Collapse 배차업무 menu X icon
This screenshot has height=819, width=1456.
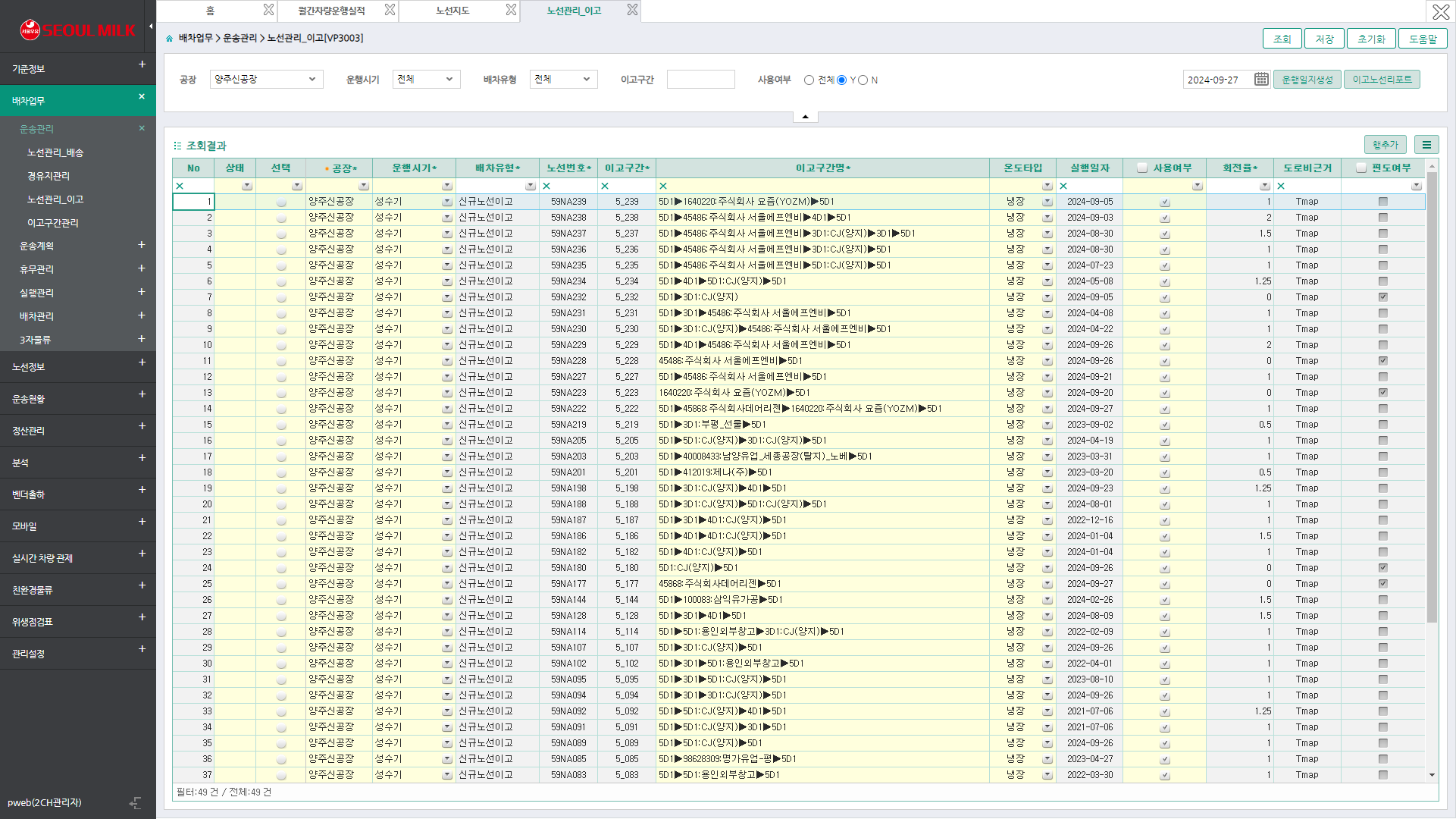point(142,96)
